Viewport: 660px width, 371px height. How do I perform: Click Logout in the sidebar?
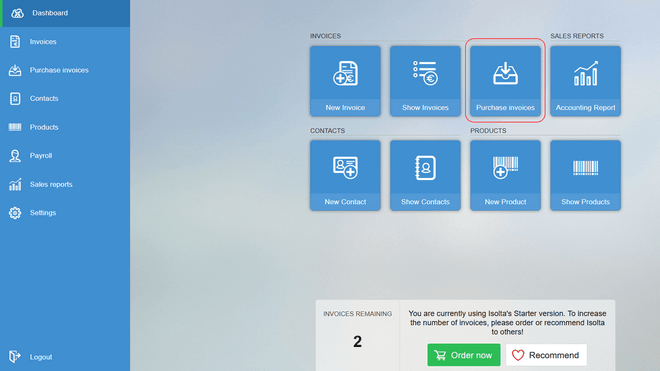click(65, 357)
